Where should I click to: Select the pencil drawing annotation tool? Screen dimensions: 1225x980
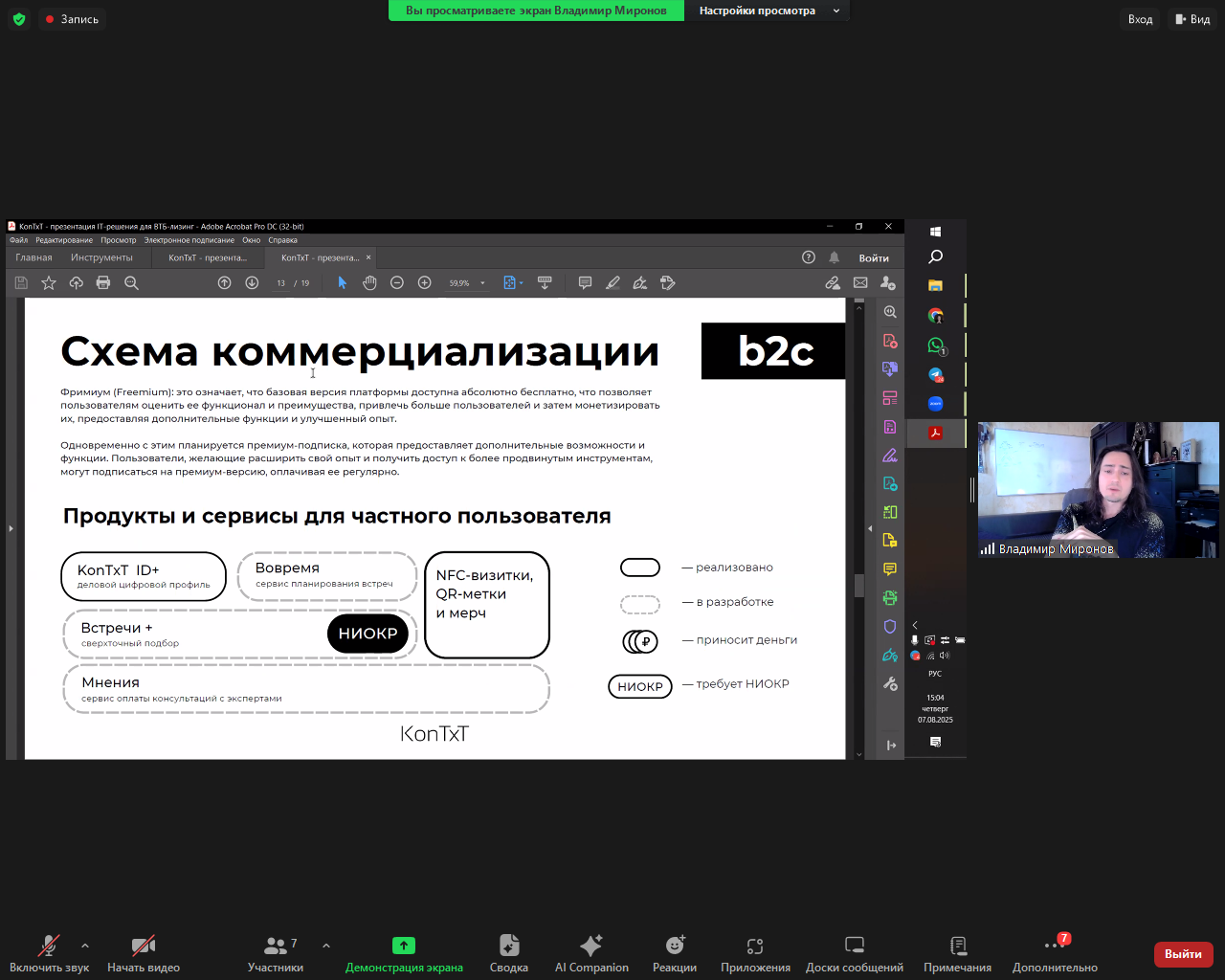point(613,282)
